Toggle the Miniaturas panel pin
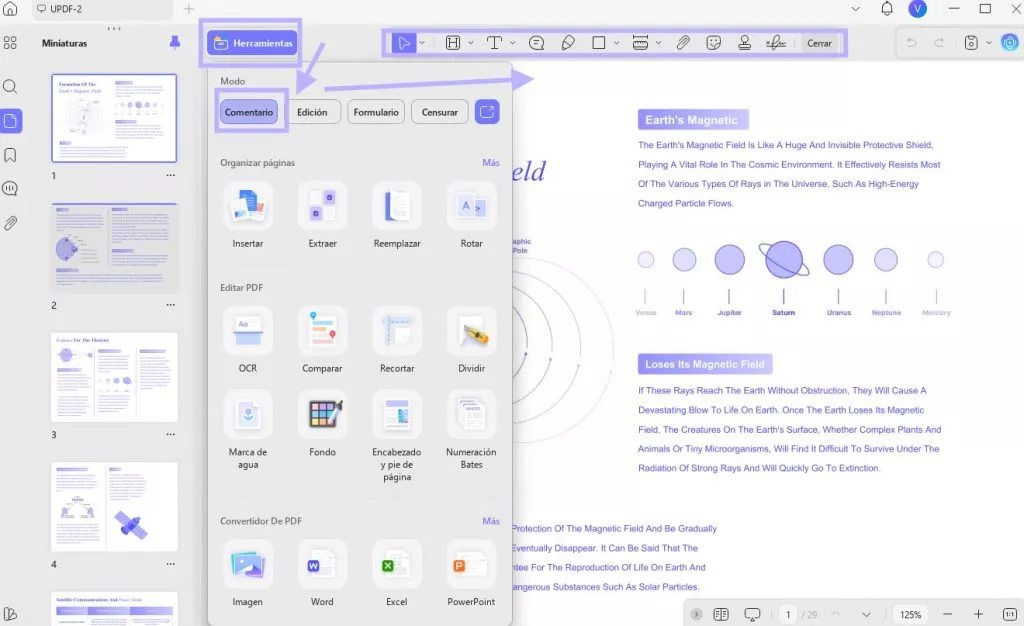The image size is (1024, 626). tap(174, 42)
